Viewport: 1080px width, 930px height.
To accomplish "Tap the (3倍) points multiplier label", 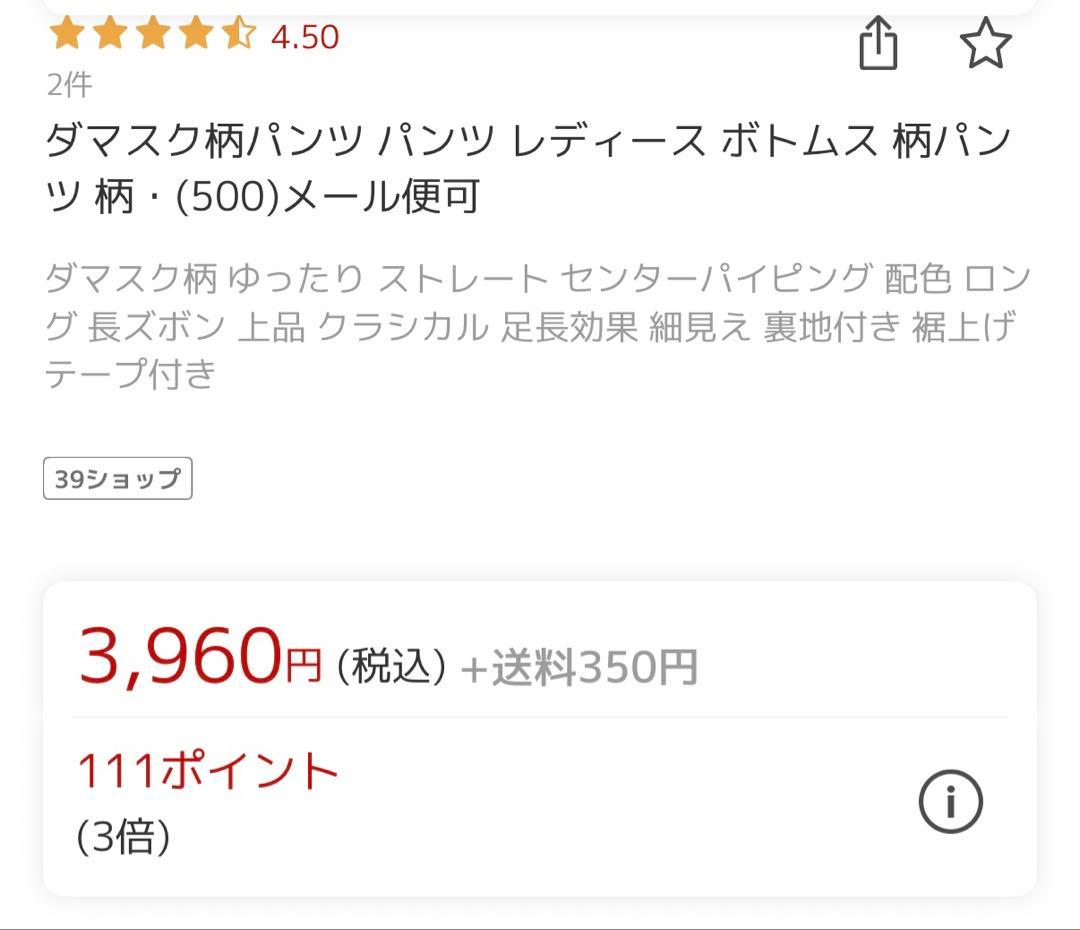I will [123, 836].
